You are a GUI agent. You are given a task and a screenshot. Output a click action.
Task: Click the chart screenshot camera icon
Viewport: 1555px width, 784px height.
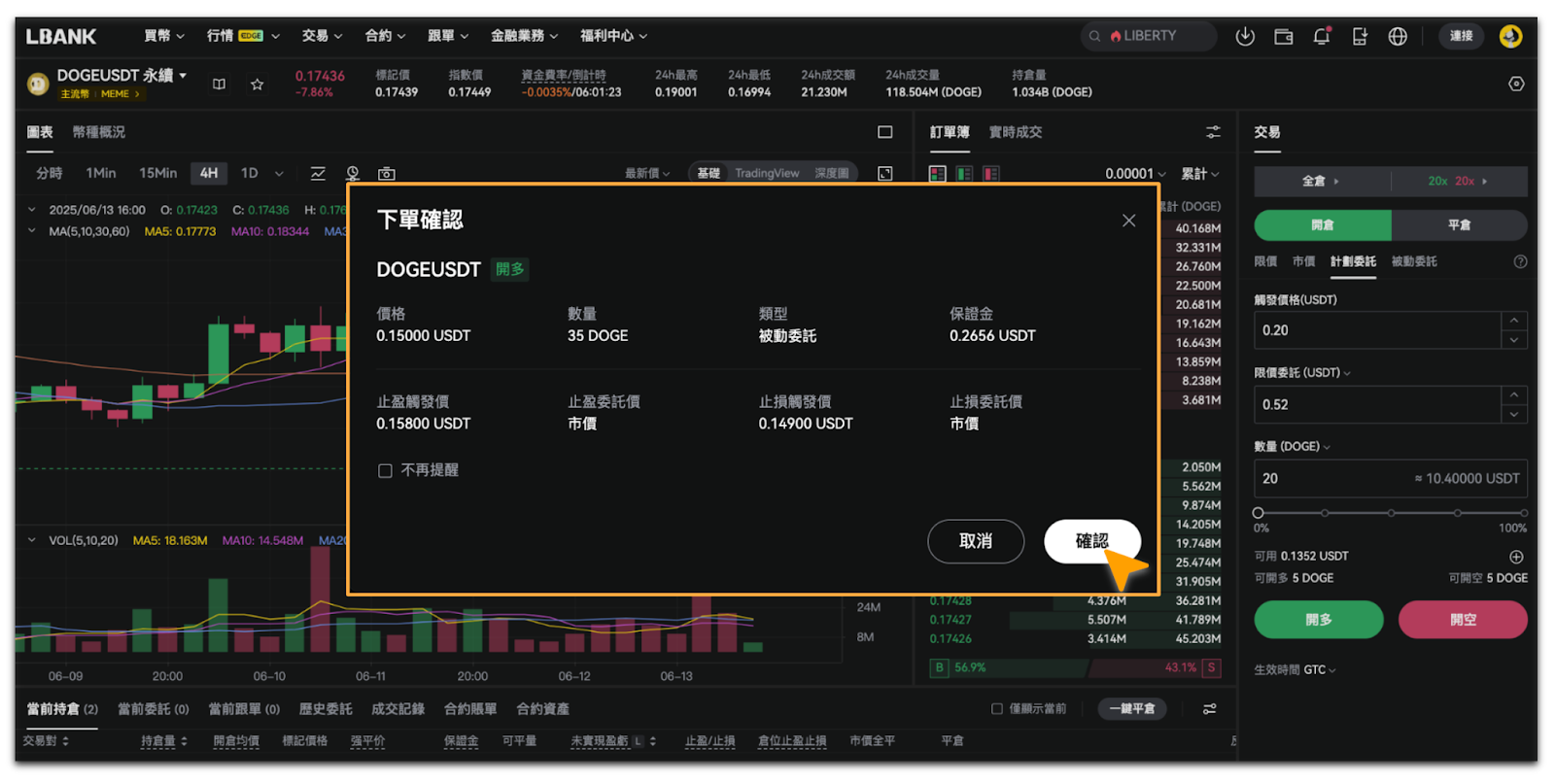click(x=386, y=174)
